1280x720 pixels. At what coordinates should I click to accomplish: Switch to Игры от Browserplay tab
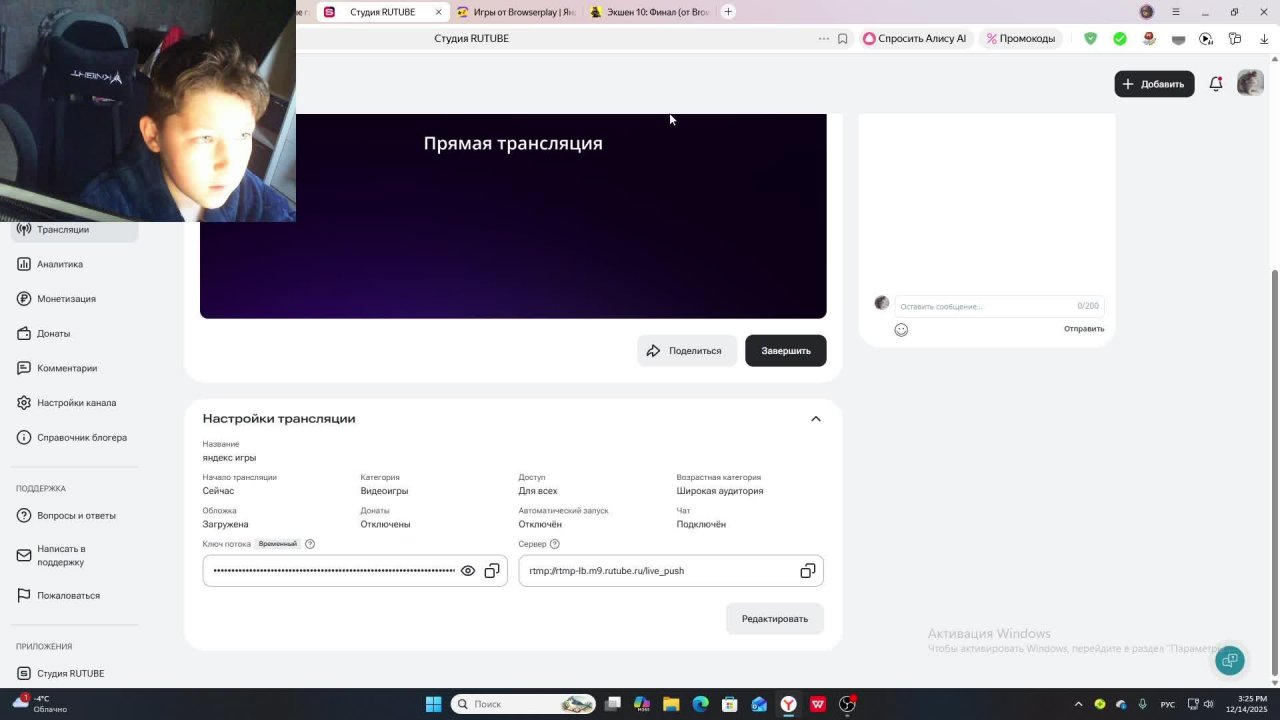[516, 12]
